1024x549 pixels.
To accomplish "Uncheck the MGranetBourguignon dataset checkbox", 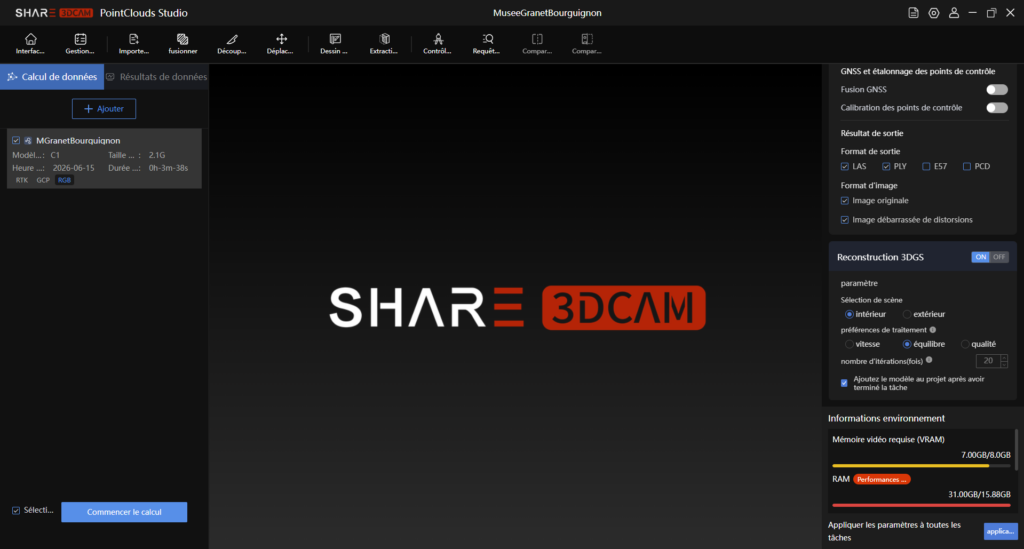I will click(16, 140).
